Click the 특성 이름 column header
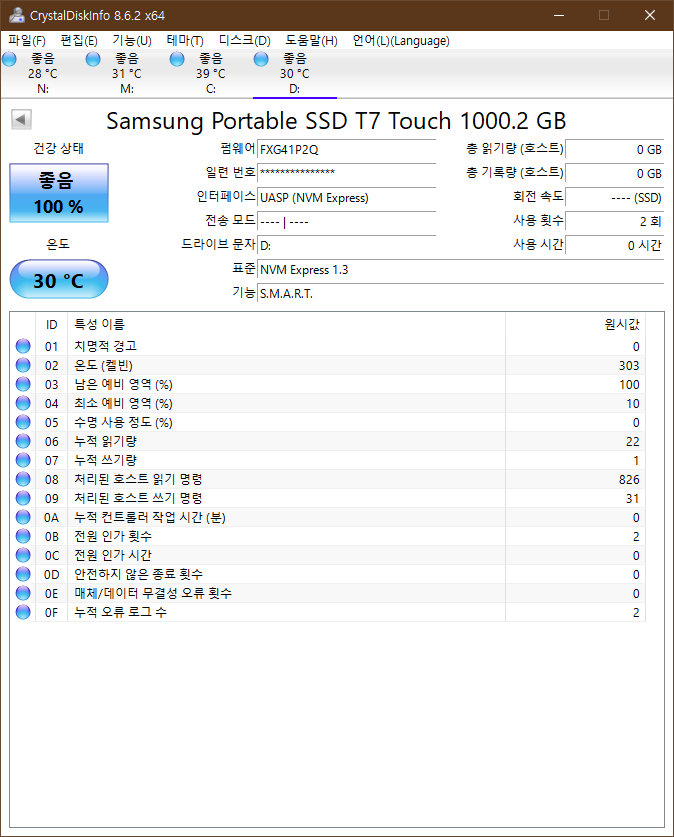674x837 pixels. coord(287,325)
